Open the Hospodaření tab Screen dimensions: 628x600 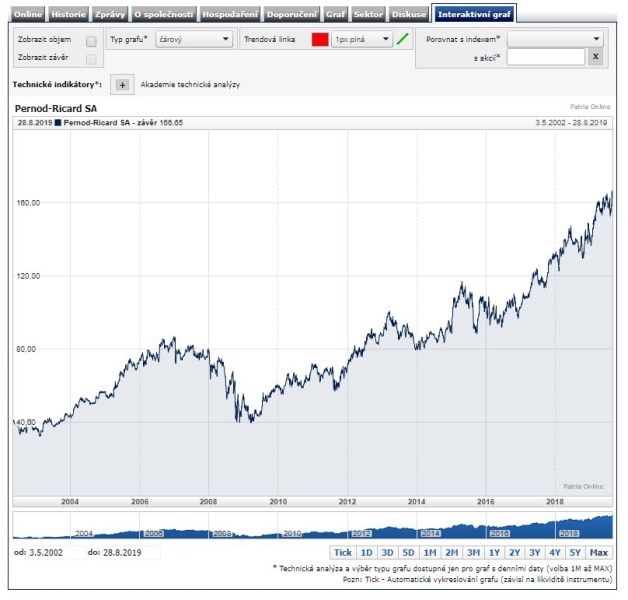tap(230, 15)
